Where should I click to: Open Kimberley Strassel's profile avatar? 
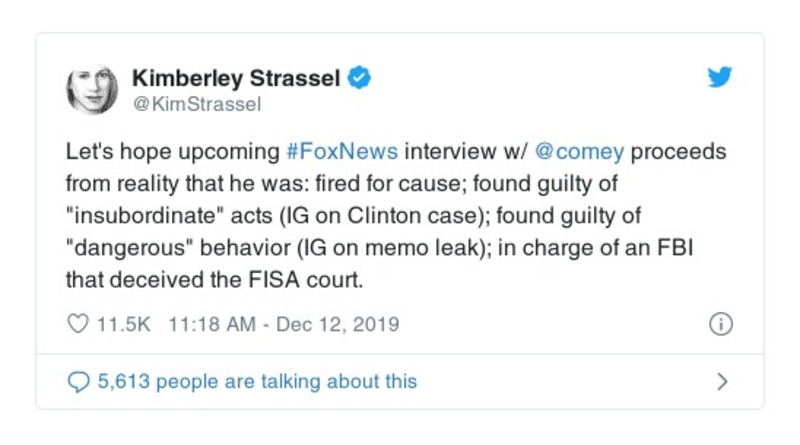(x=92, y=89)
